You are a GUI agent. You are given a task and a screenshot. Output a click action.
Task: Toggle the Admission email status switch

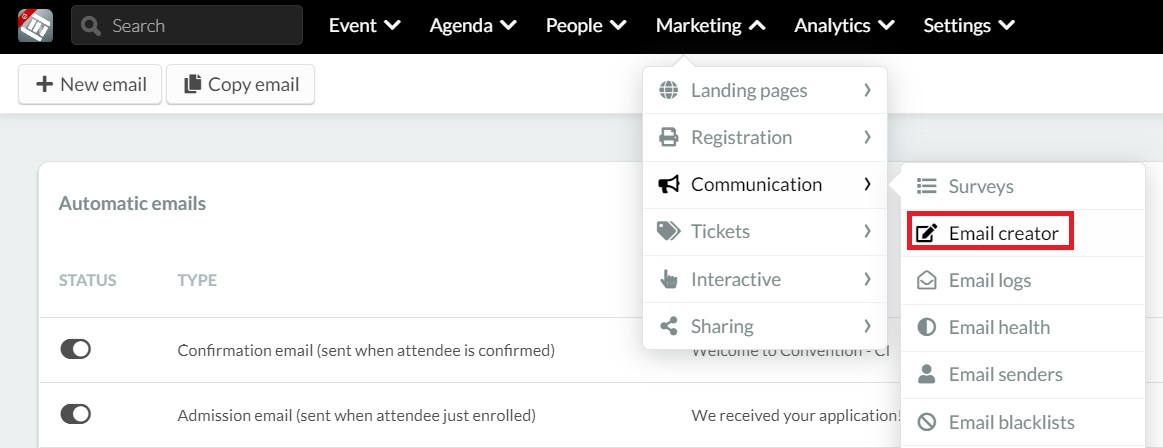coord(76,414)
